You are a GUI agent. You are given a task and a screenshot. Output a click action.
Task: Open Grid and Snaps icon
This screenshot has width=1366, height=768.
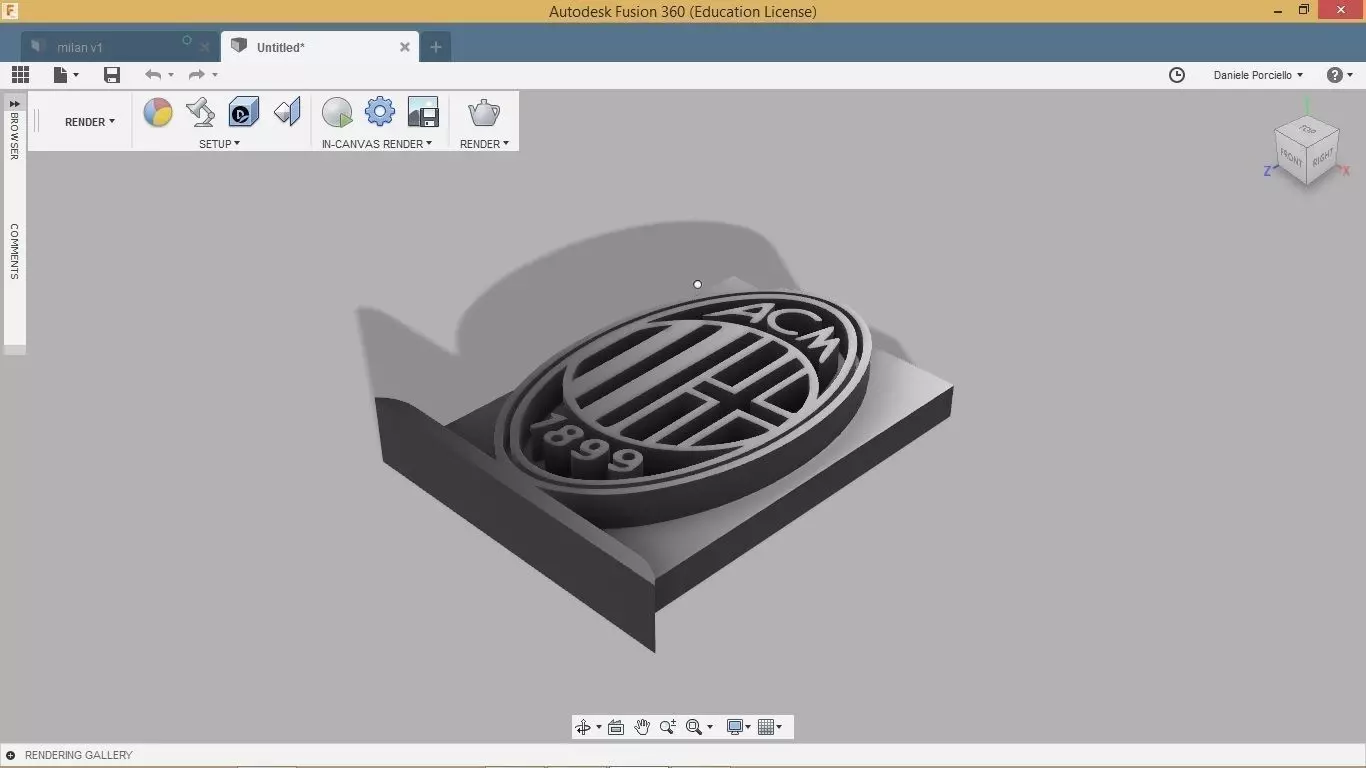(x=766, y=727)
